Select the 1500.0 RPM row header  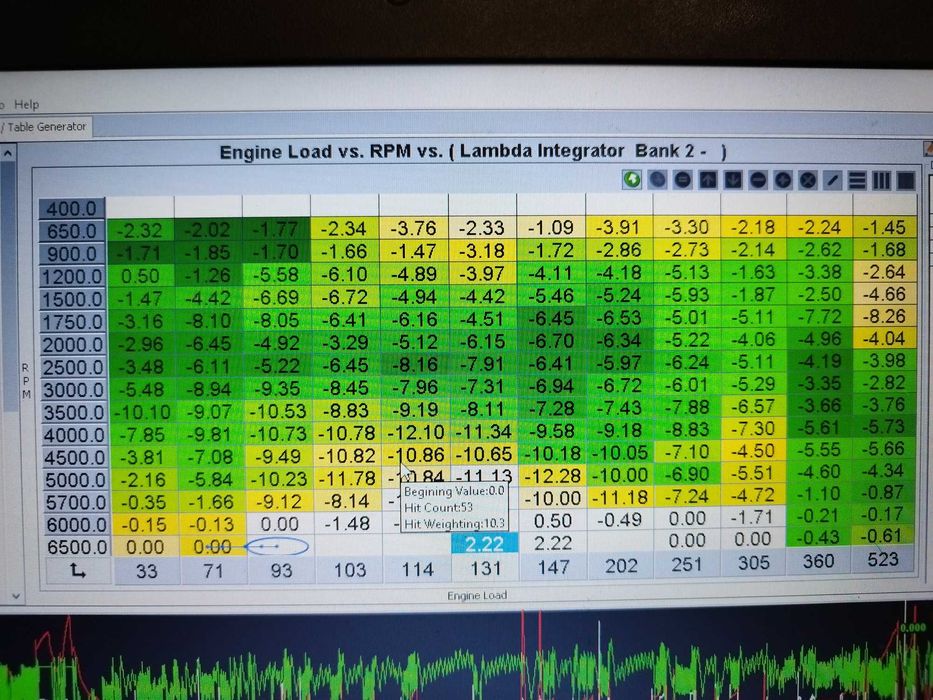click(73, 299)
